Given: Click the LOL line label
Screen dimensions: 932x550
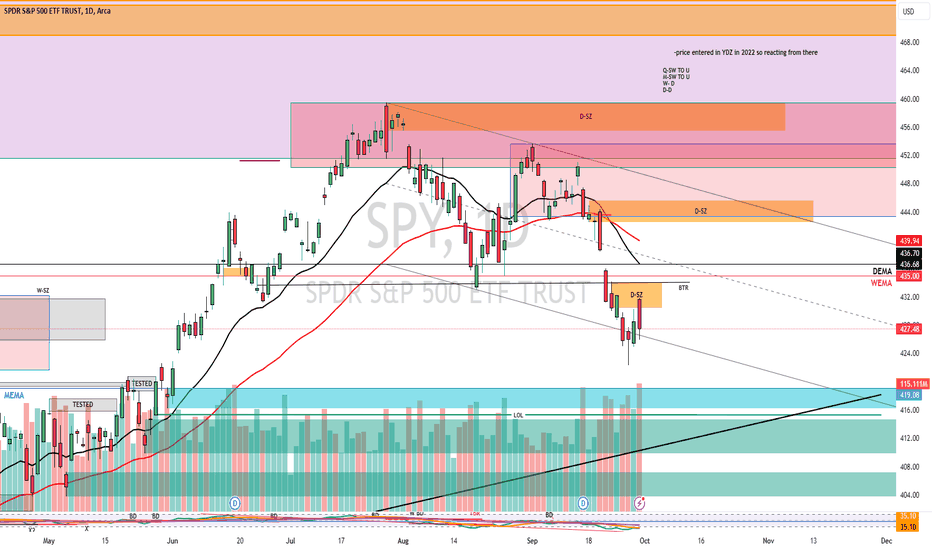Looking at the screenshot, I should (x=518, y=415).
